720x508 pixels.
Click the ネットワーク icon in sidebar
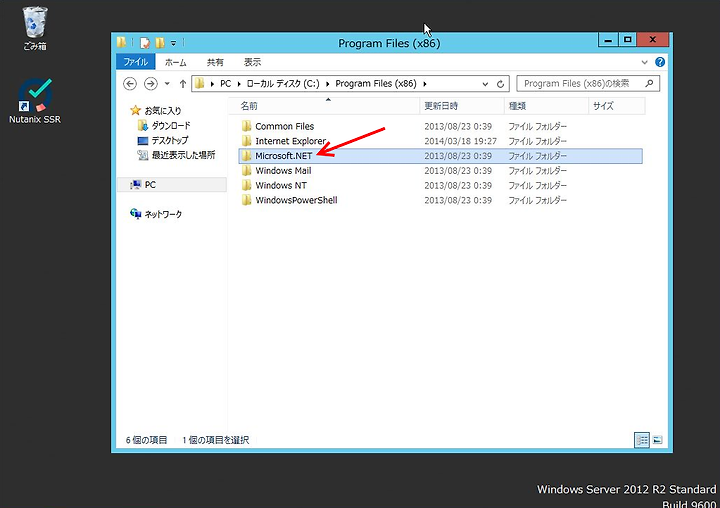[x=135, y=214]
